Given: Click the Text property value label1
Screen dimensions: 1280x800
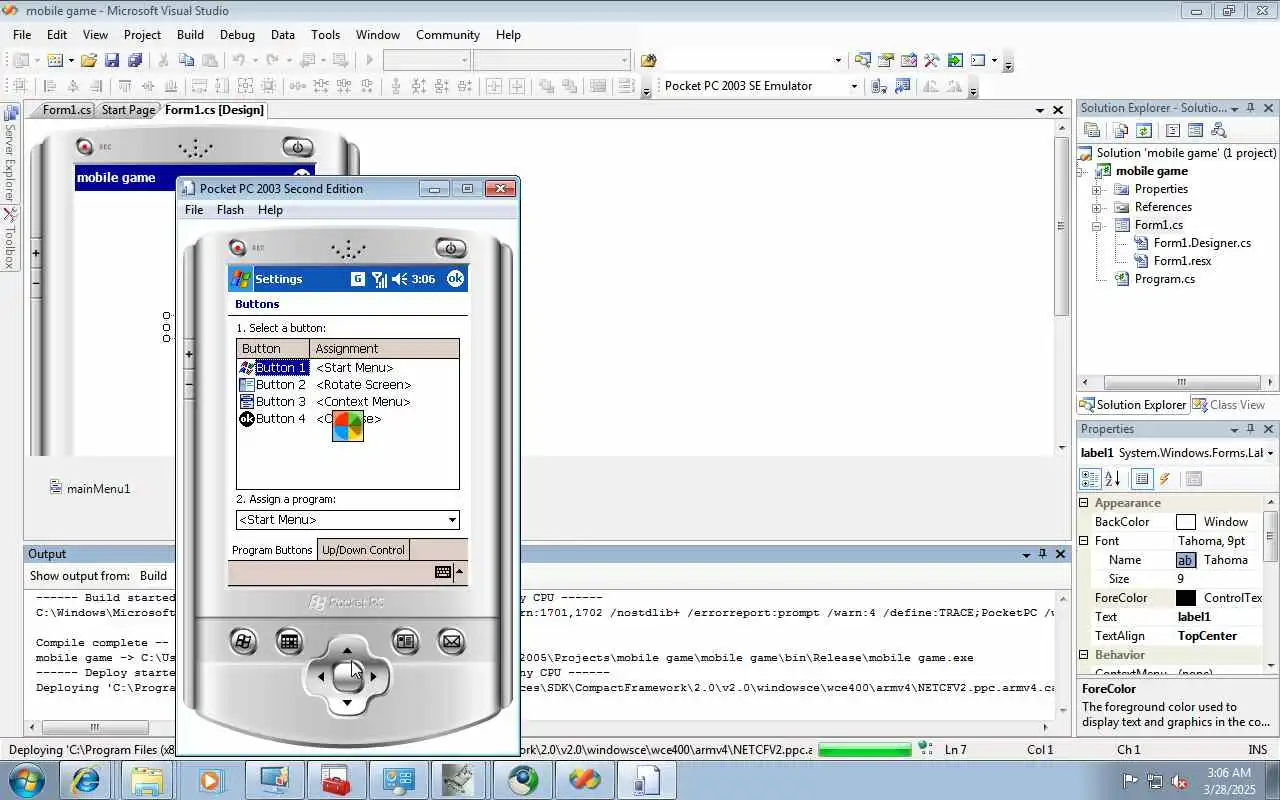Looking at the screenshot, I should point(1194,617).
